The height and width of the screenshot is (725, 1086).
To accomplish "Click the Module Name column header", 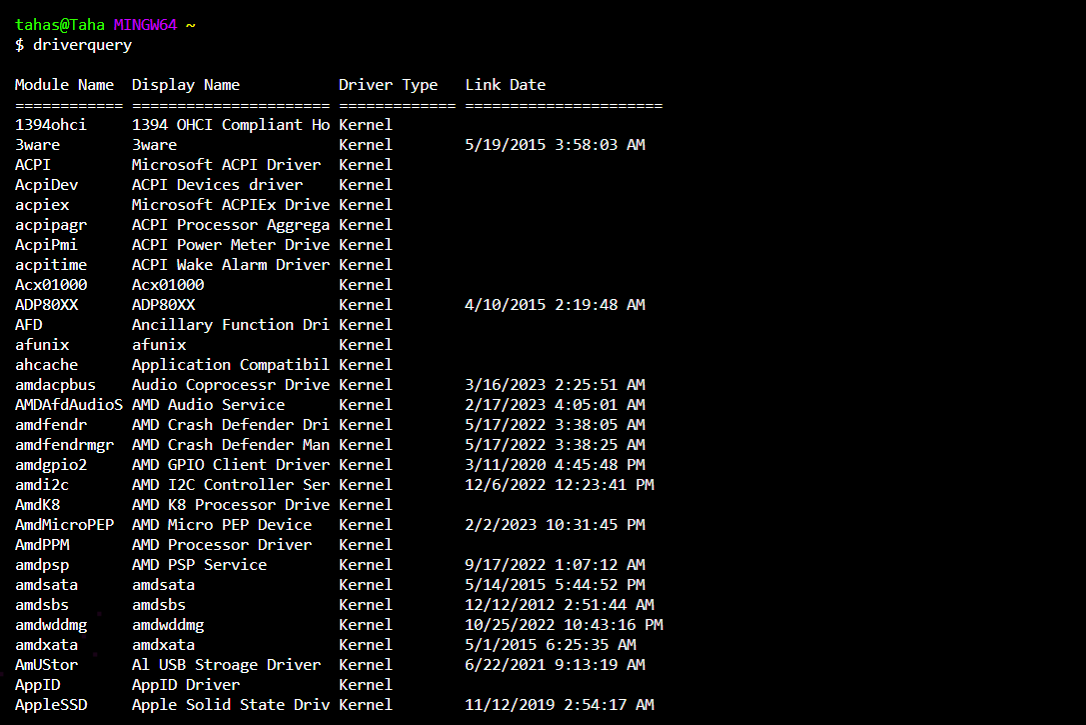I will pos(64,85).
